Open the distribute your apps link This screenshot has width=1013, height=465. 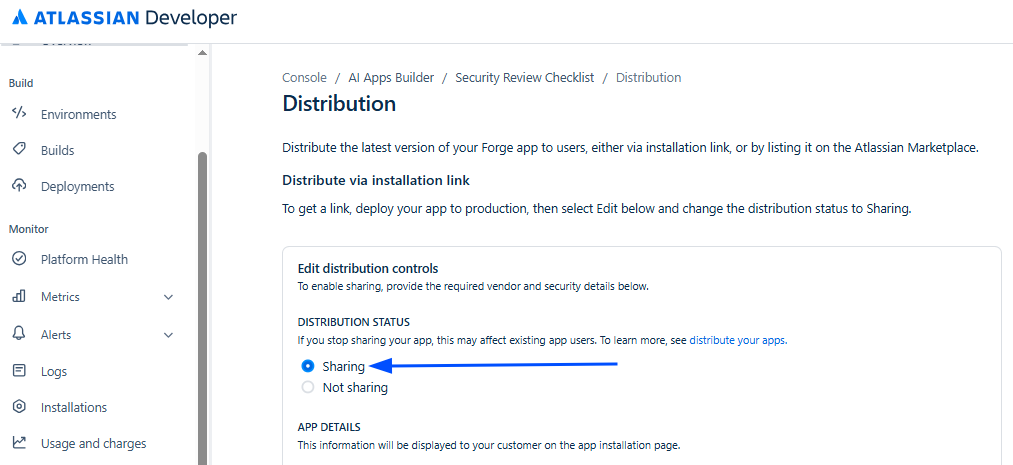click(737, 340)
